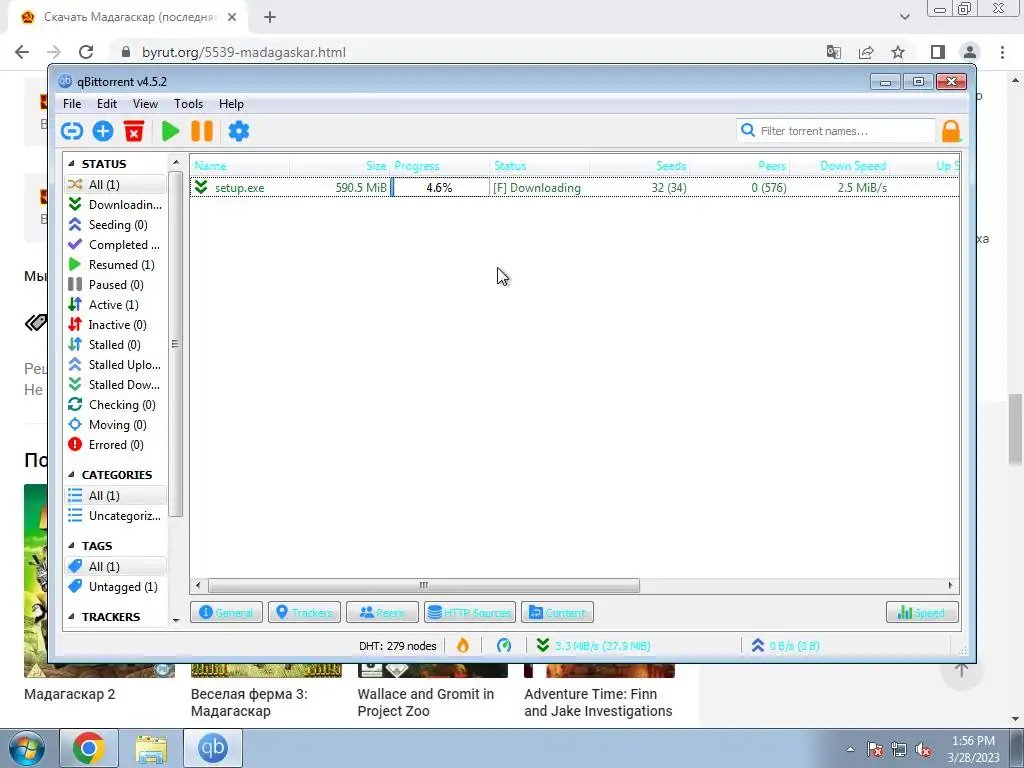Sort torrents by Peers column
Screen dimensions: 1024x768
(739, 166)
